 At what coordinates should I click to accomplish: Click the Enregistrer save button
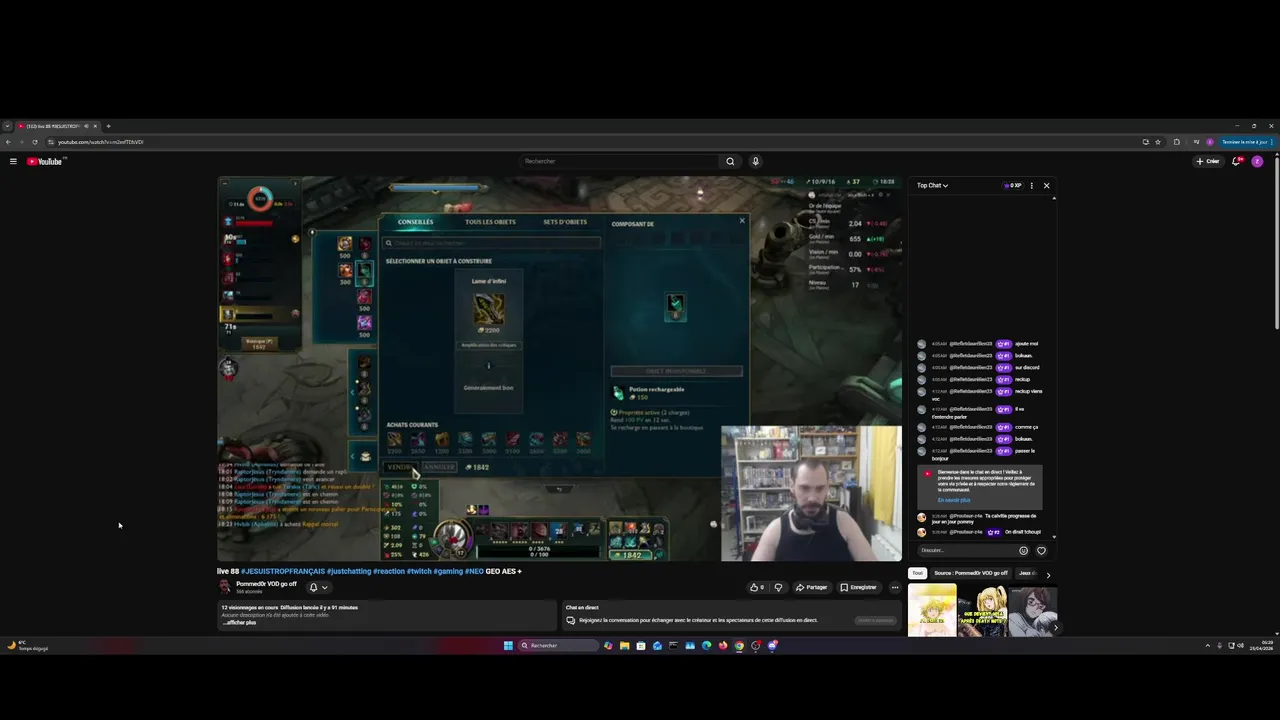coord(859,587)
